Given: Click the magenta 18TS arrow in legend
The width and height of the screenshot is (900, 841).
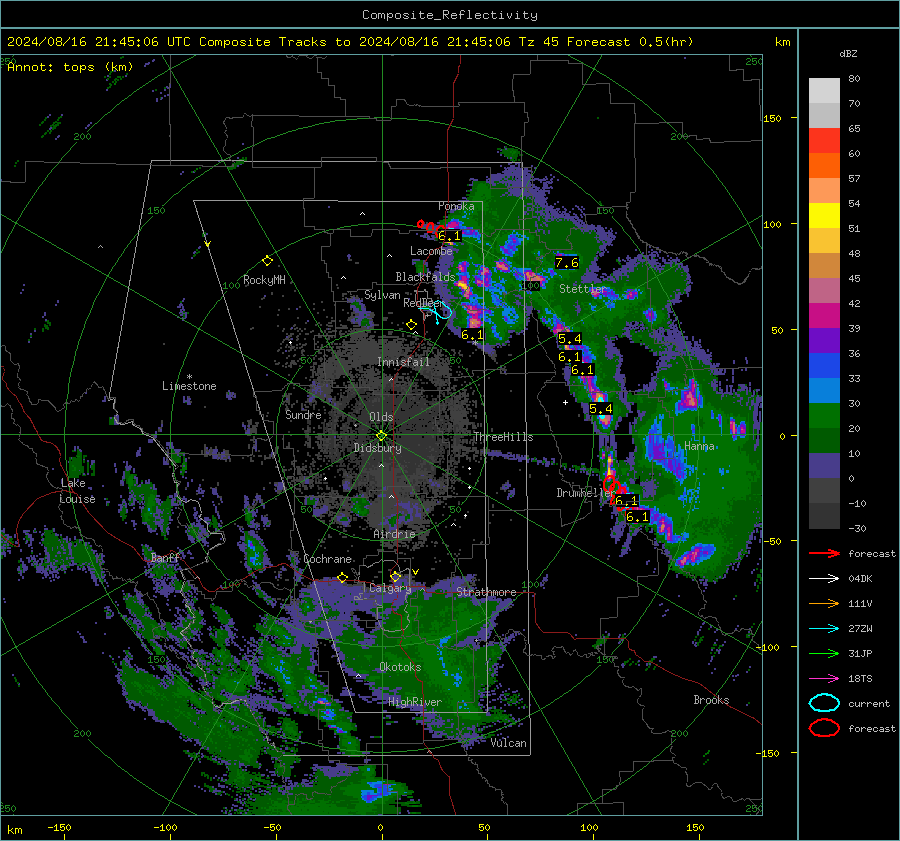Looking at the screenshot, I should (824, 679).
